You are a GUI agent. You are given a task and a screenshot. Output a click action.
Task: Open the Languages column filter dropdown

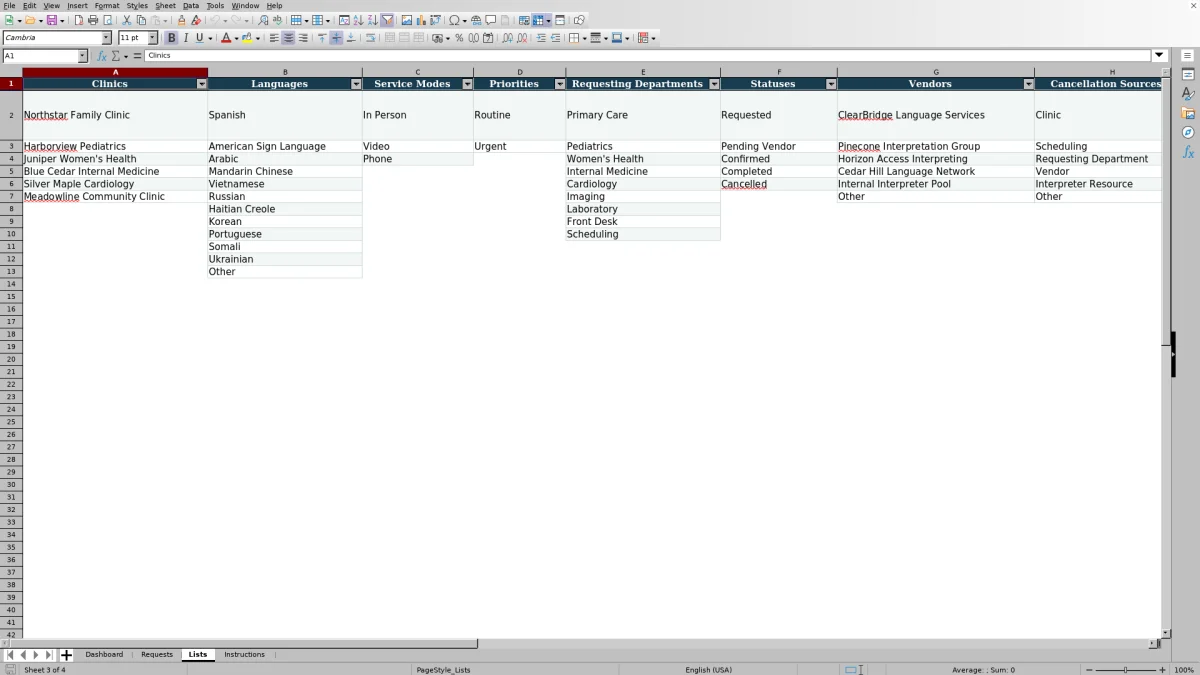click(357, 84)
